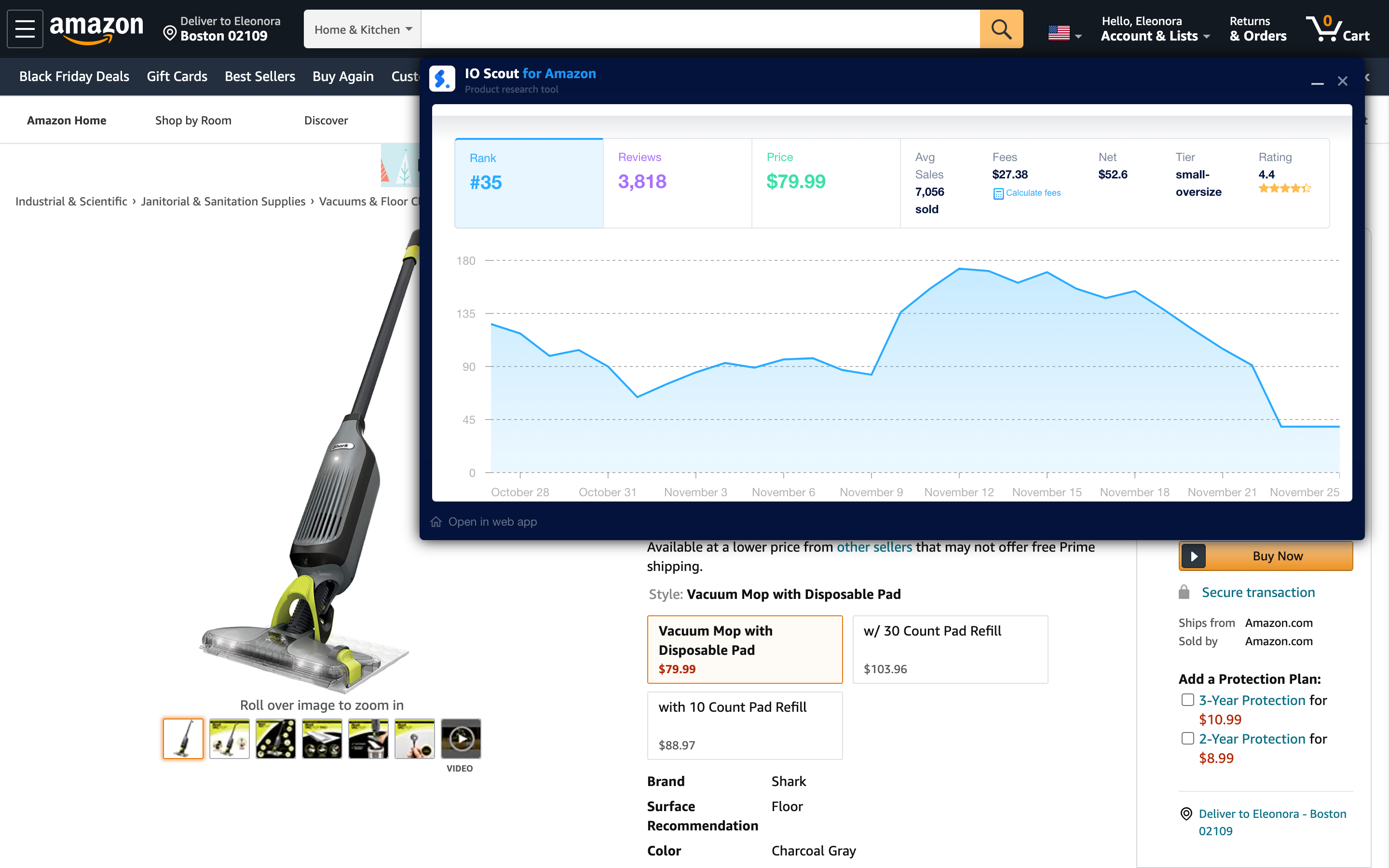Viewport: 1389px width, 868px height.
Task: Switch to the Reviews tab in IO Scout
Action: point(677,183)
